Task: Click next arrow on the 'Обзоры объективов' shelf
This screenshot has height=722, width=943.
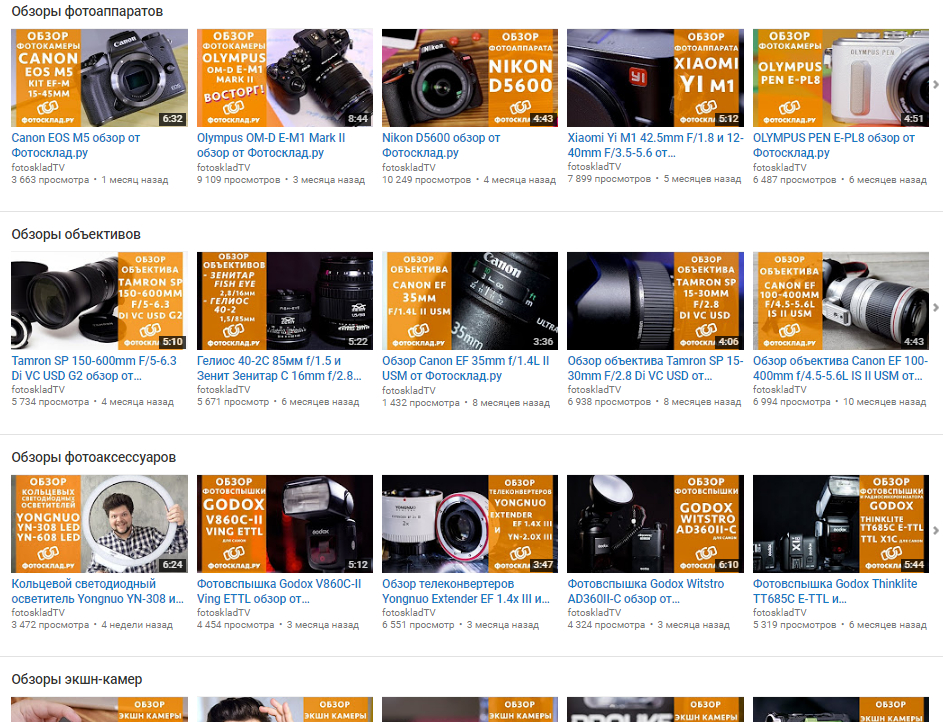Action: point(935,308)
